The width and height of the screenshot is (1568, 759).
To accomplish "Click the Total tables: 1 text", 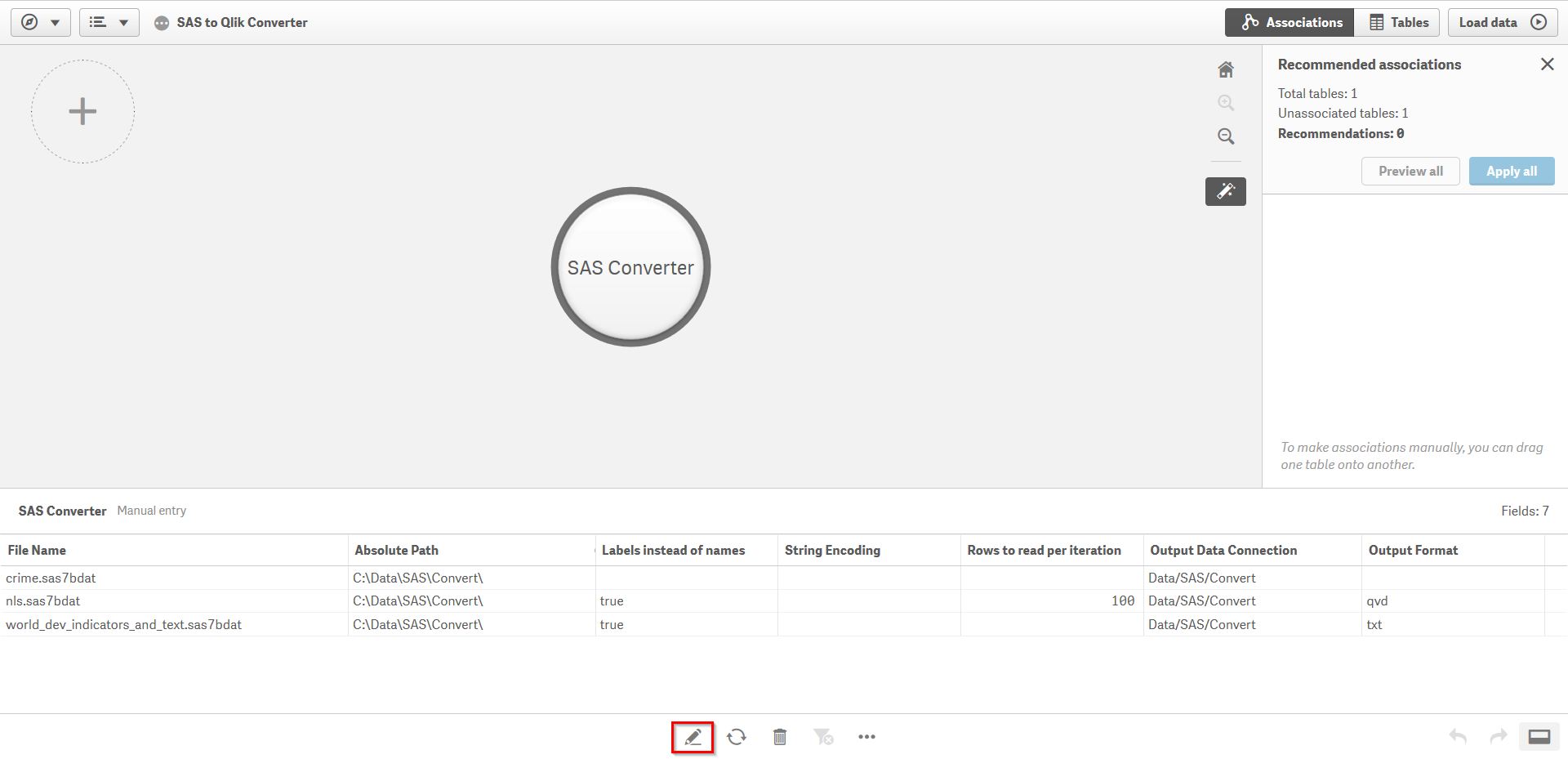I will [x=1317, y=93].
